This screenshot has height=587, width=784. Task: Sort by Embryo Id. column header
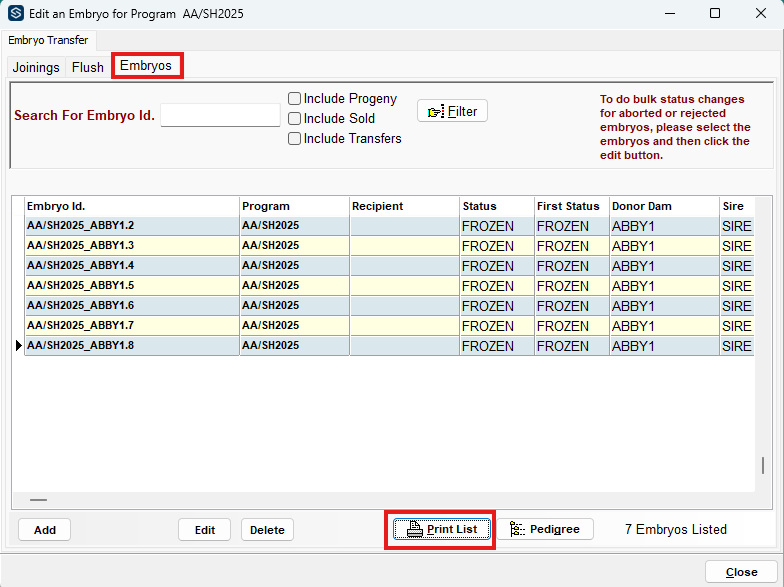[x=132, y=206]
